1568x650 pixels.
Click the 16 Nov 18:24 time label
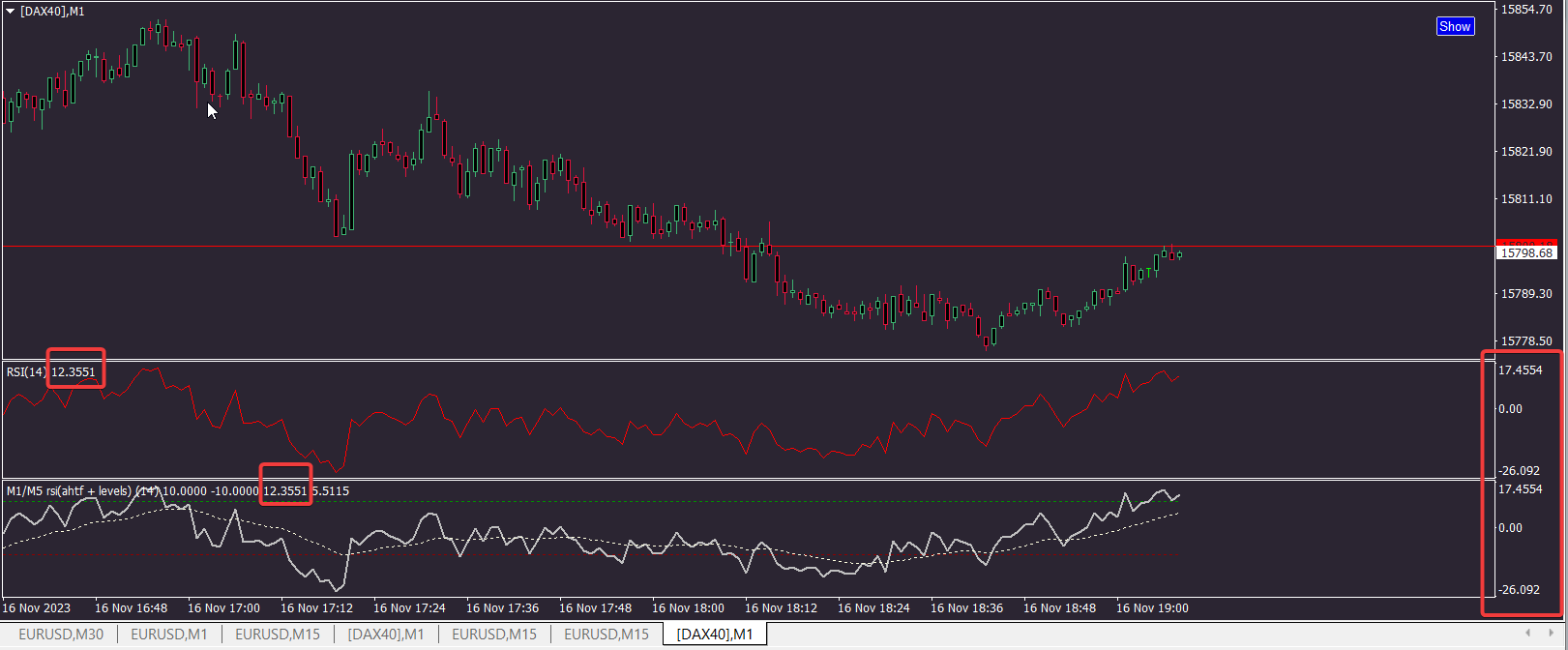pyautogui.click(x=873, y=608)
